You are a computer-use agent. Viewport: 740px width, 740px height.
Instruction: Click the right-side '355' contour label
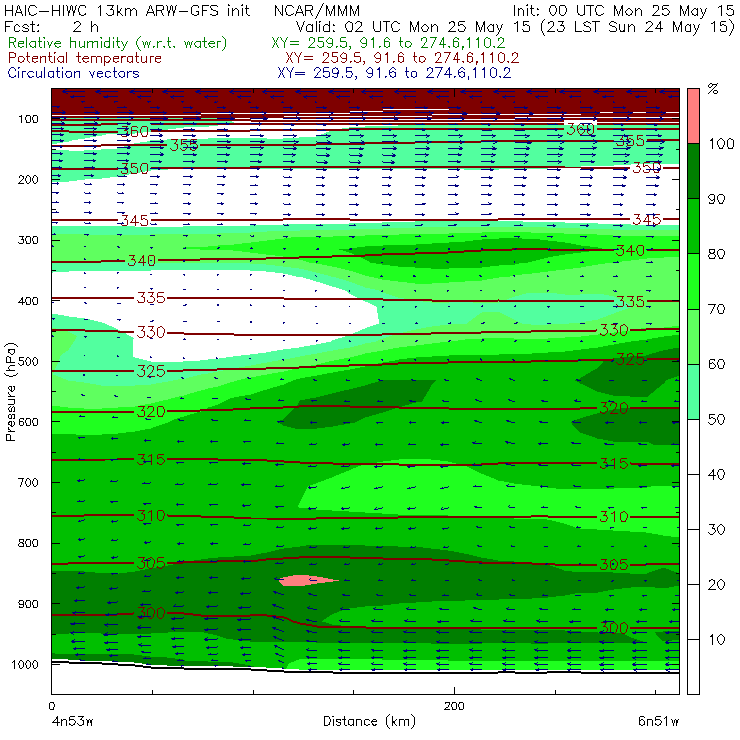coord(630,140)
